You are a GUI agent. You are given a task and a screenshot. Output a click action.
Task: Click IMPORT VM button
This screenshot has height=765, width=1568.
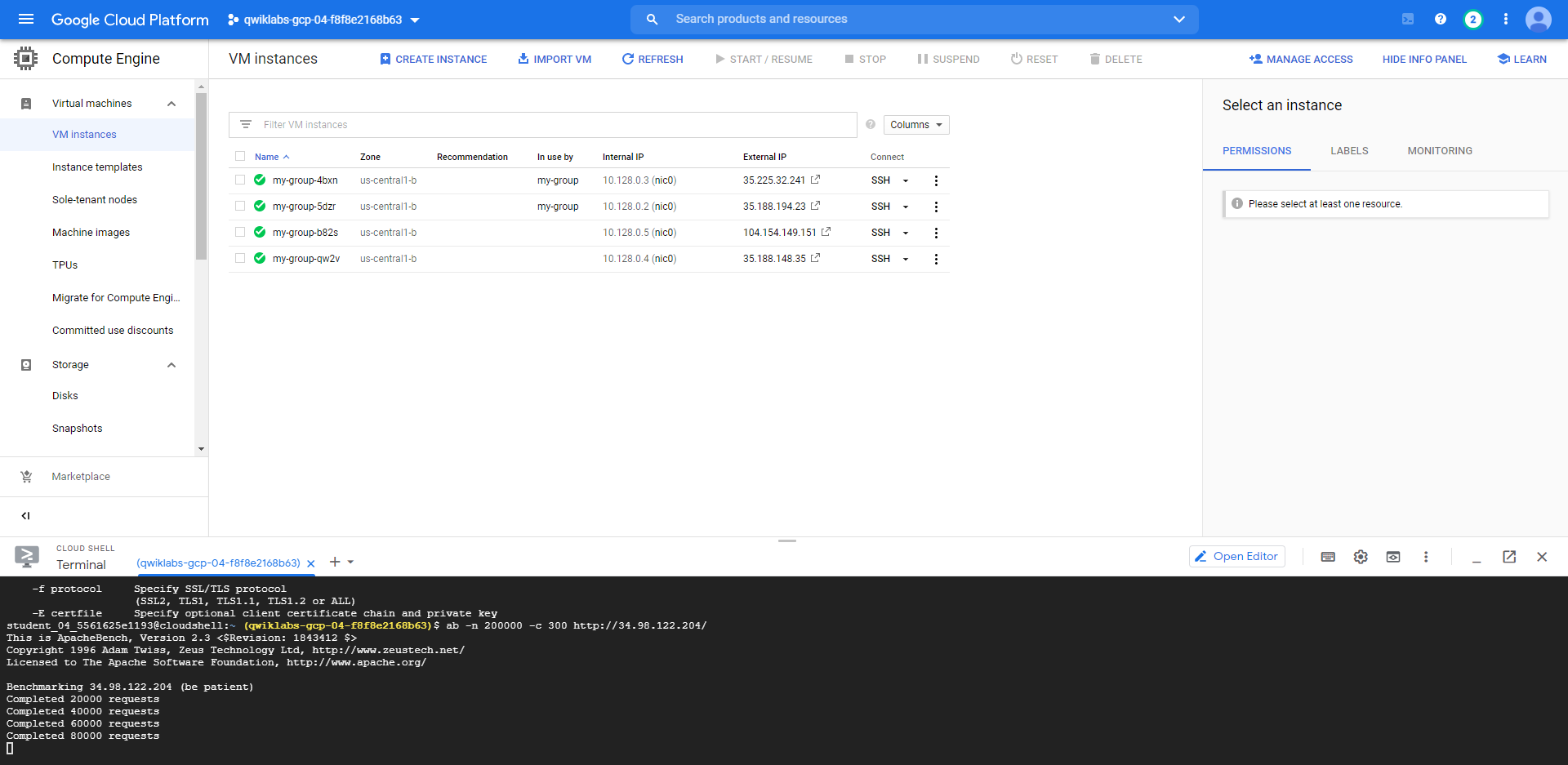(555, 59)
